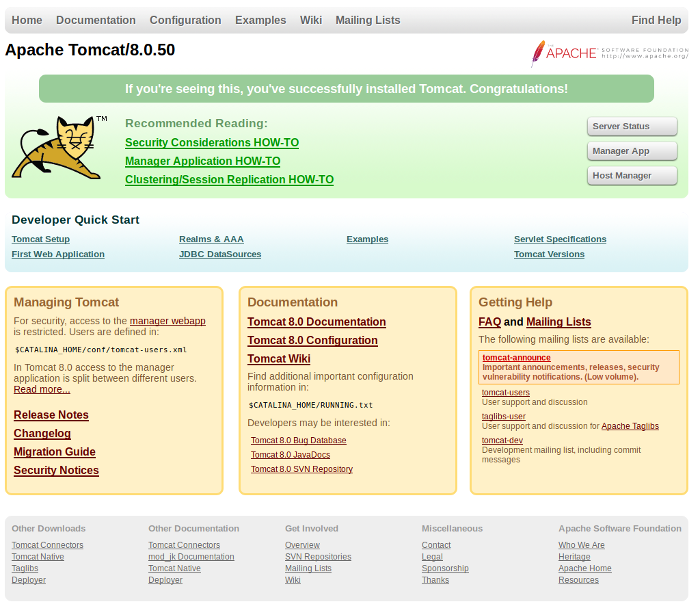Open Wiki in the top navigation bar

(311, 20)
